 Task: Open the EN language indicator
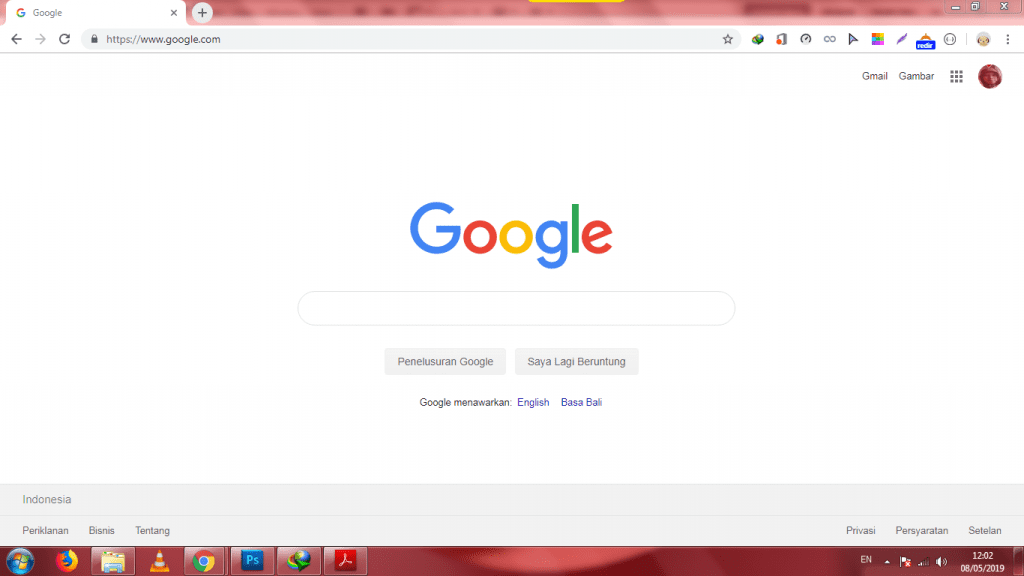coord(866,560)
